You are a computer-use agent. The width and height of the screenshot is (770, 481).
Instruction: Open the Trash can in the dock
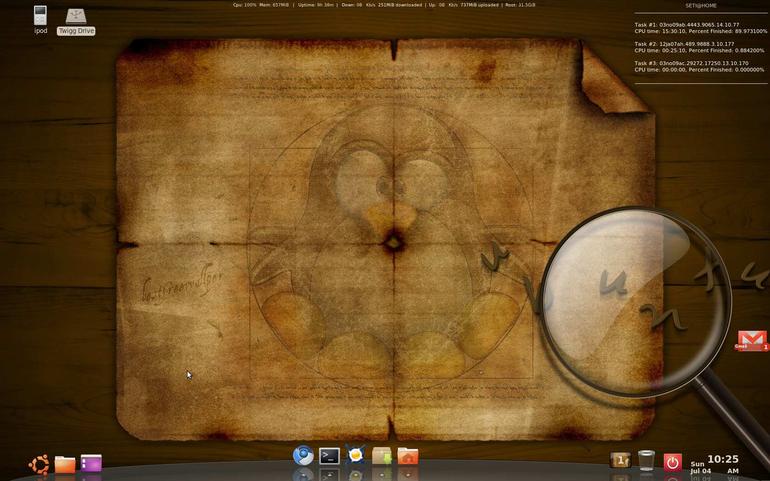(x=646, y=460)
